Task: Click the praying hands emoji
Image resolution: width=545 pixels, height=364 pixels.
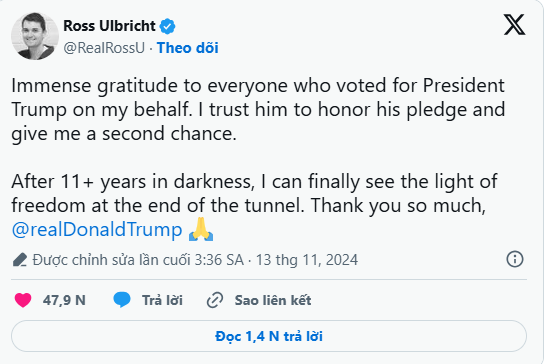Action: click(201, 229)
